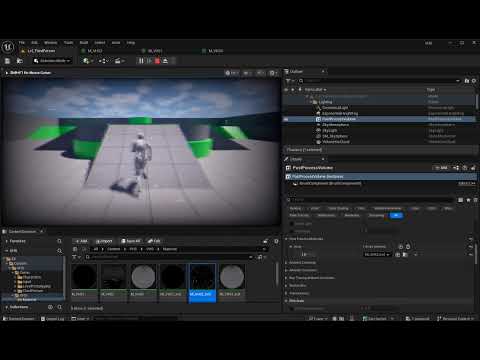The width and height of the screenshot is (480, 360).
Task: Switch to the M_VHS0 tab
Action: click(216, 51)
